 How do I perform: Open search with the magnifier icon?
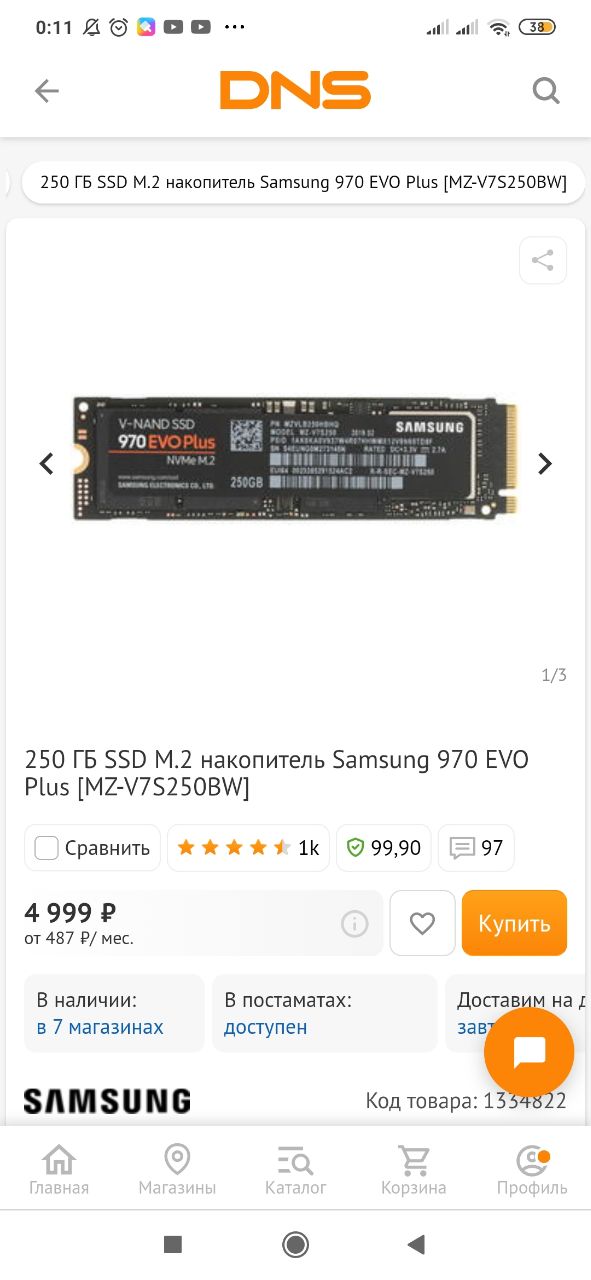(545, 91)
